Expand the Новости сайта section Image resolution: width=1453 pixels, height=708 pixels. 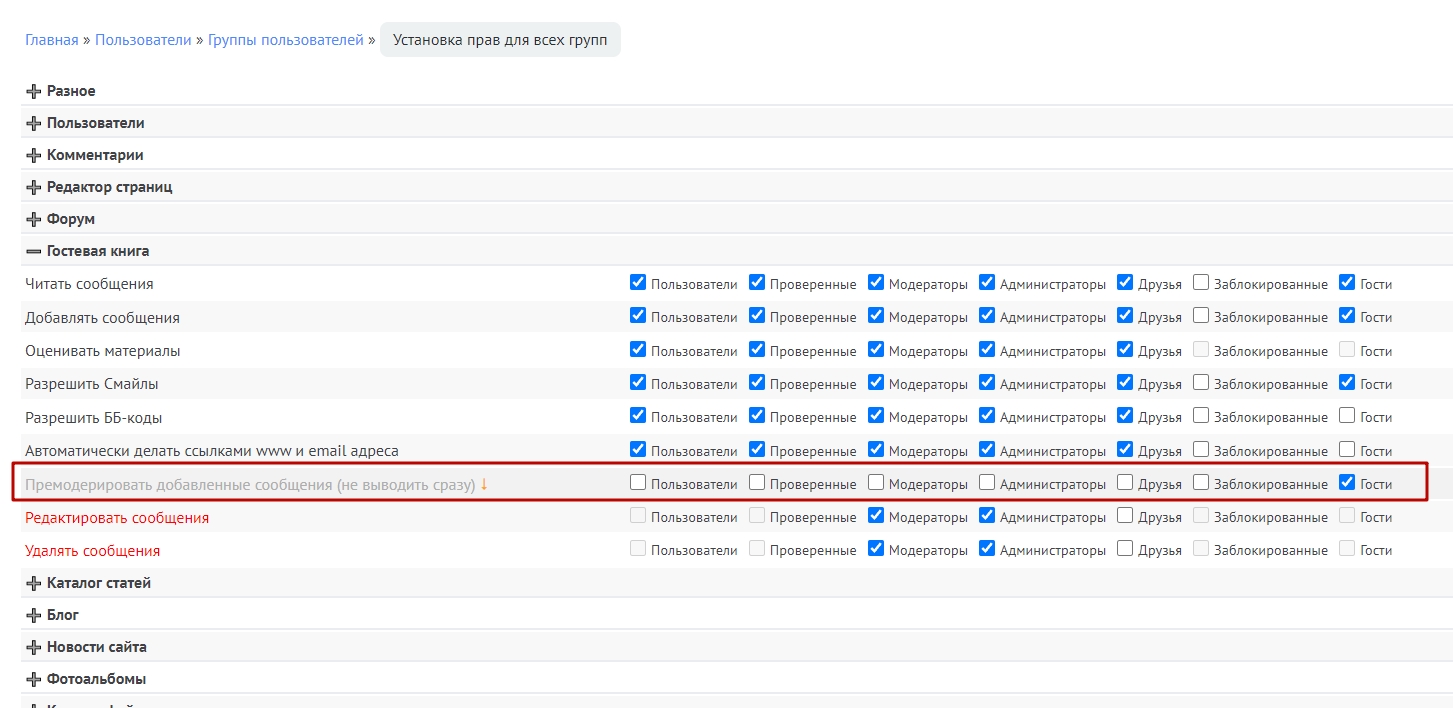point(96,647)
